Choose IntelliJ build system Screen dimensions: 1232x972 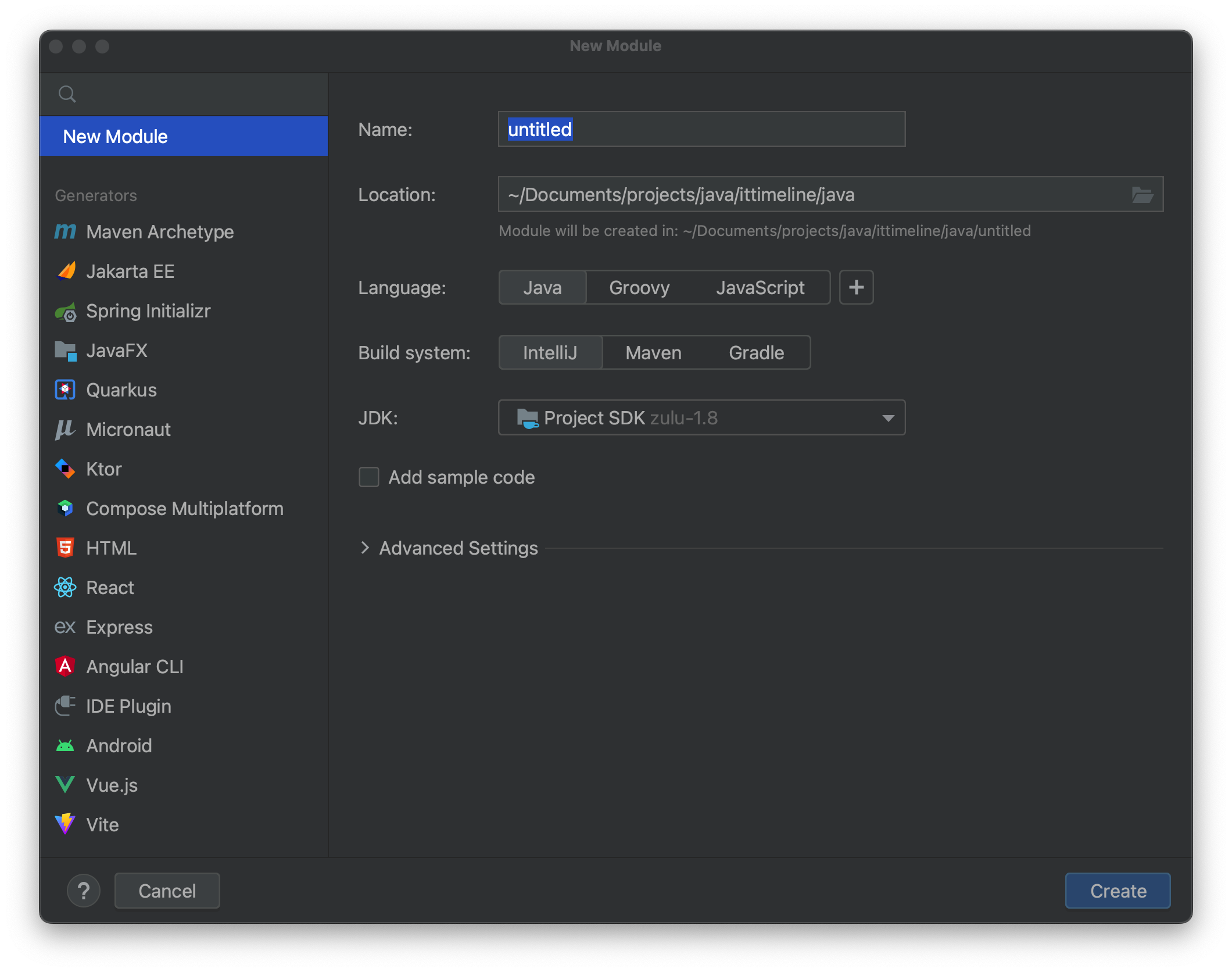click(x=550, y=352)
